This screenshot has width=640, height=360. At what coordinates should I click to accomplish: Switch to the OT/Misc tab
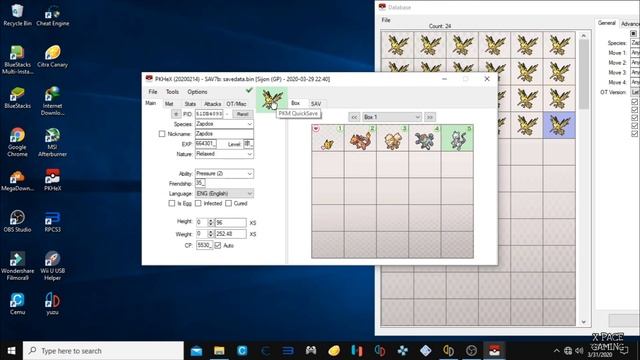[236, 104]
